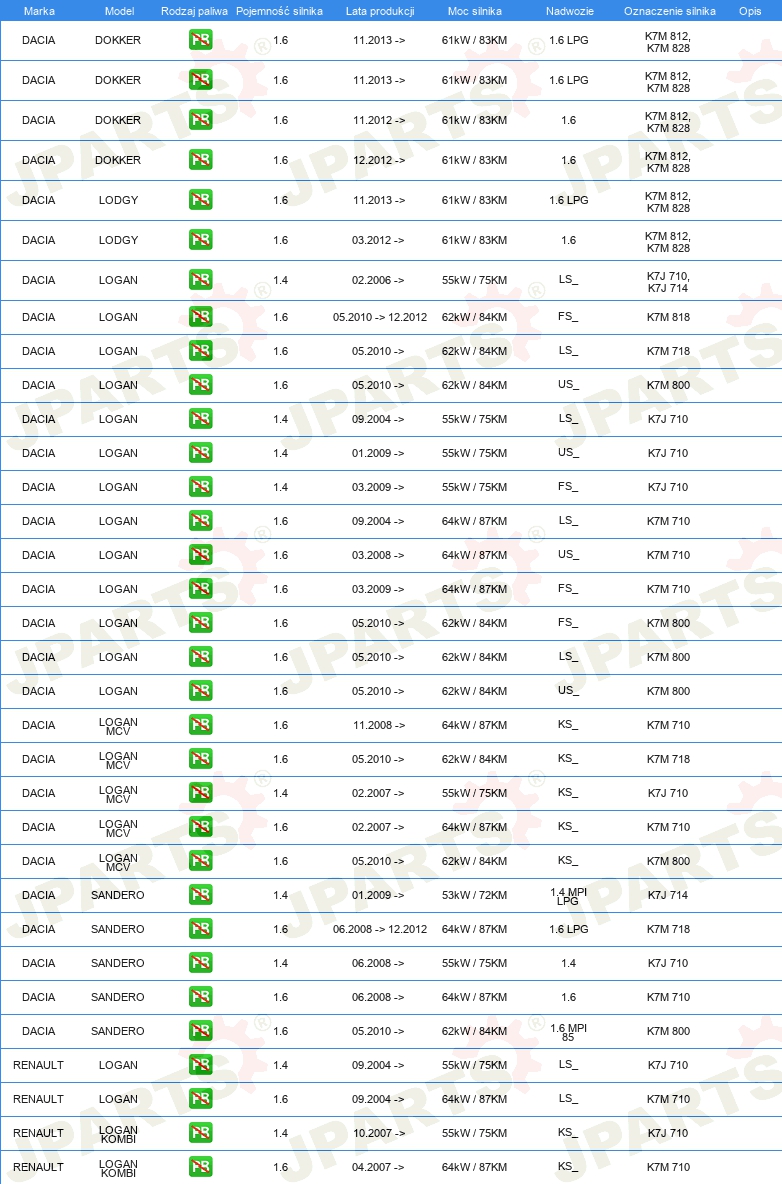782x1184 pixels.
Task: Select the '02.2006 ->' production date cell
Action: [378, 280]
